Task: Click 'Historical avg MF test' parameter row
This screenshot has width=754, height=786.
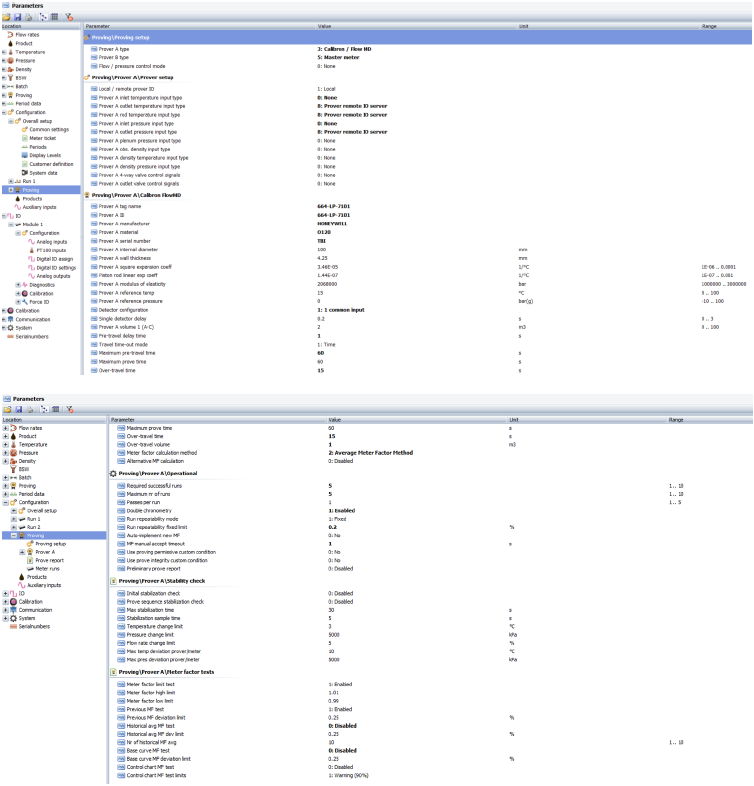Action: (431, 726)
